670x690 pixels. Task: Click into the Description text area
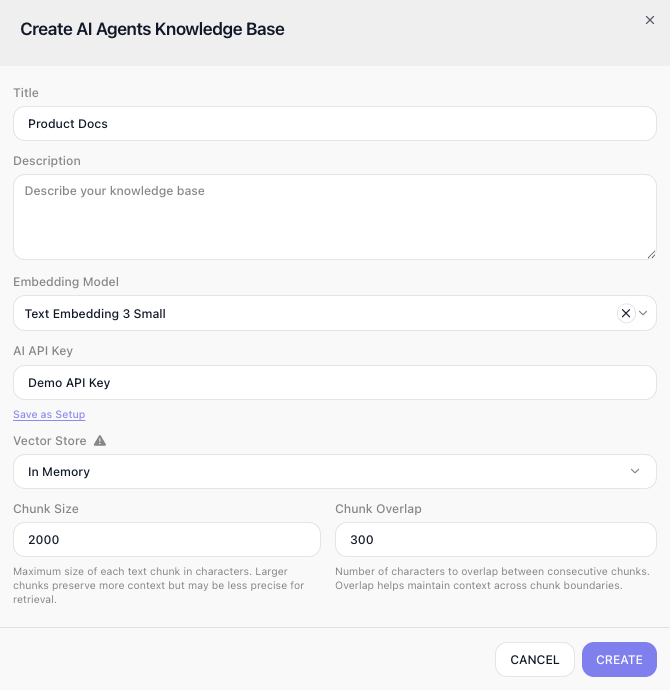tap(335, 217)
